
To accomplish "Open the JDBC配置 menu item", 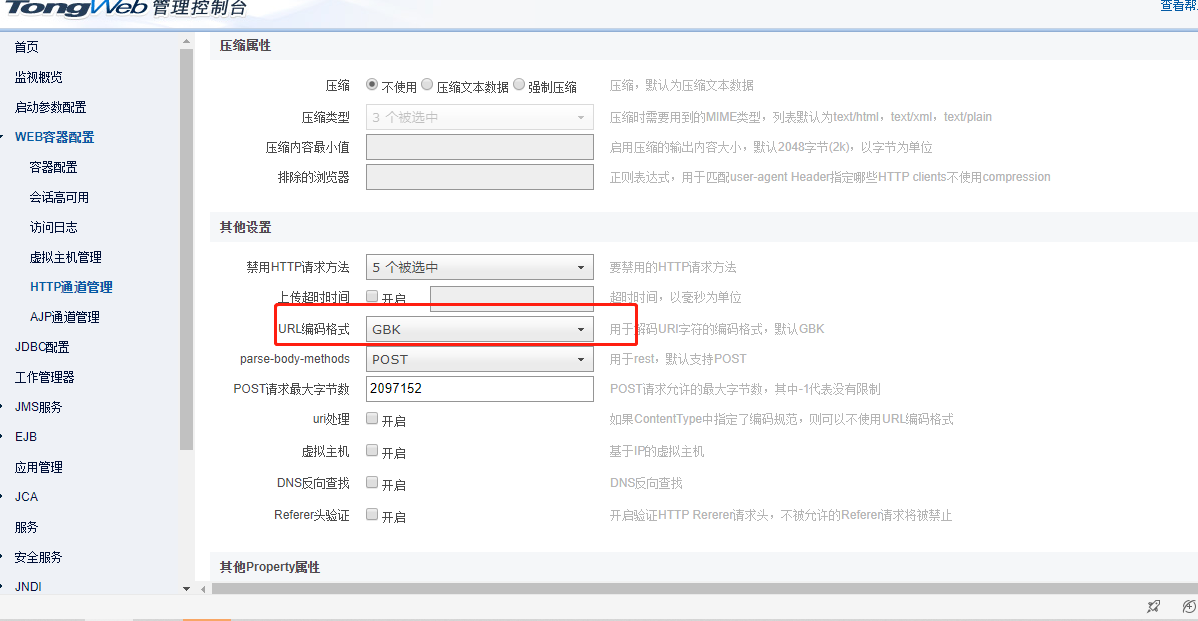I will (x=42, y=347).
